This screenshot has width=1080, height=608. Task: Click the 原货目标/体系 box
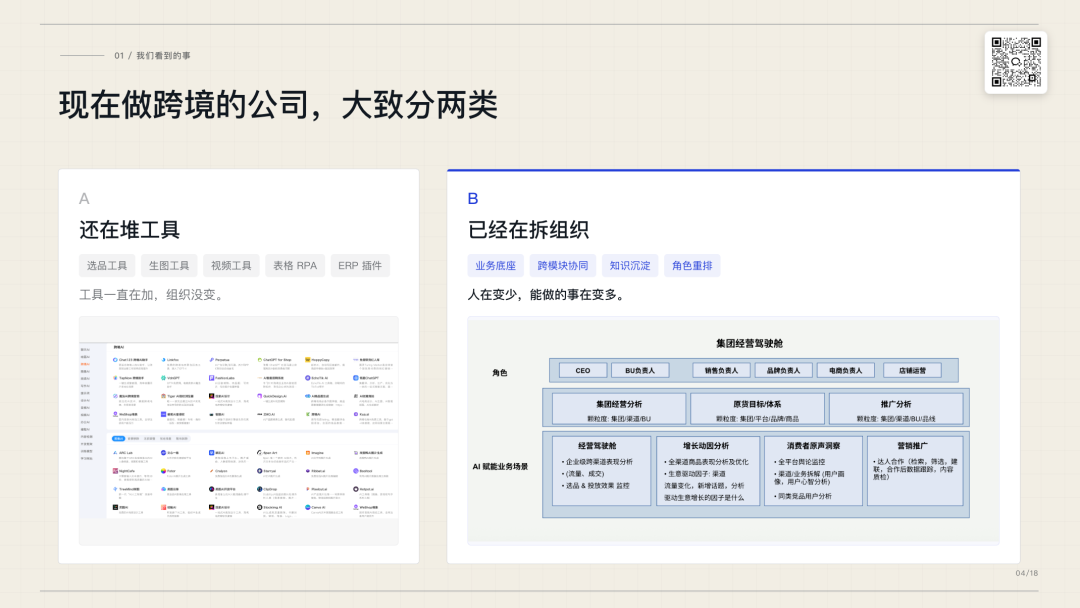coord(758,409)
